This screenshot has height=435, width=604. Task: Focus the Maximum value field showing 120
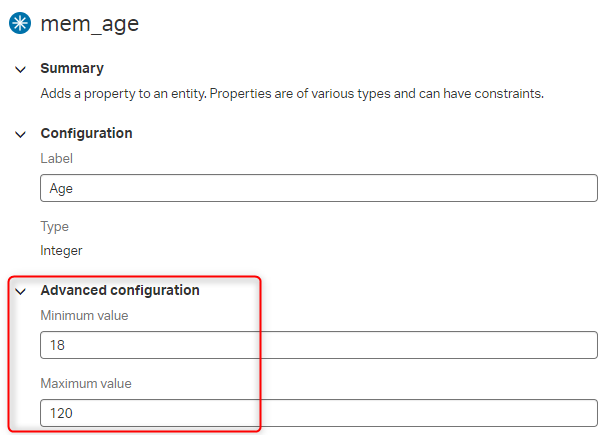tap(319, 413)
